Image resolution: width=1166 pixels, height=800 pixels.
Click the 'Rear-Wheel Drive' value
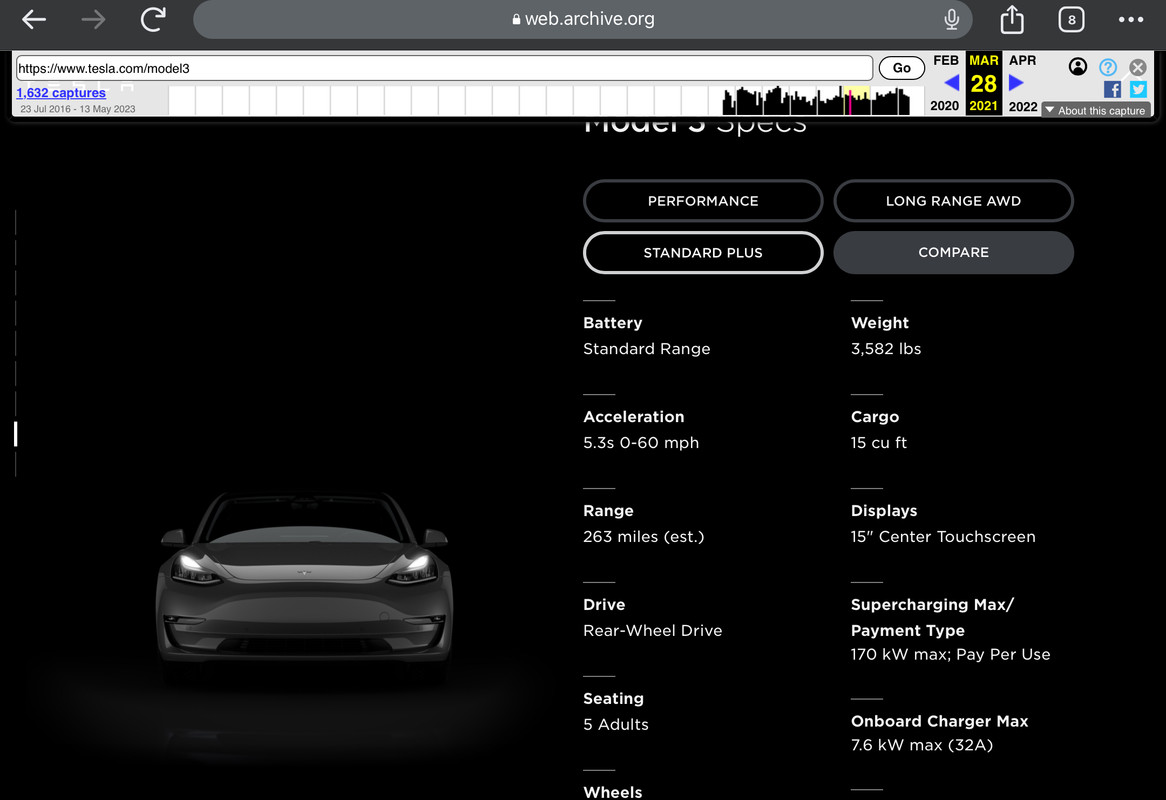point(652,630)
